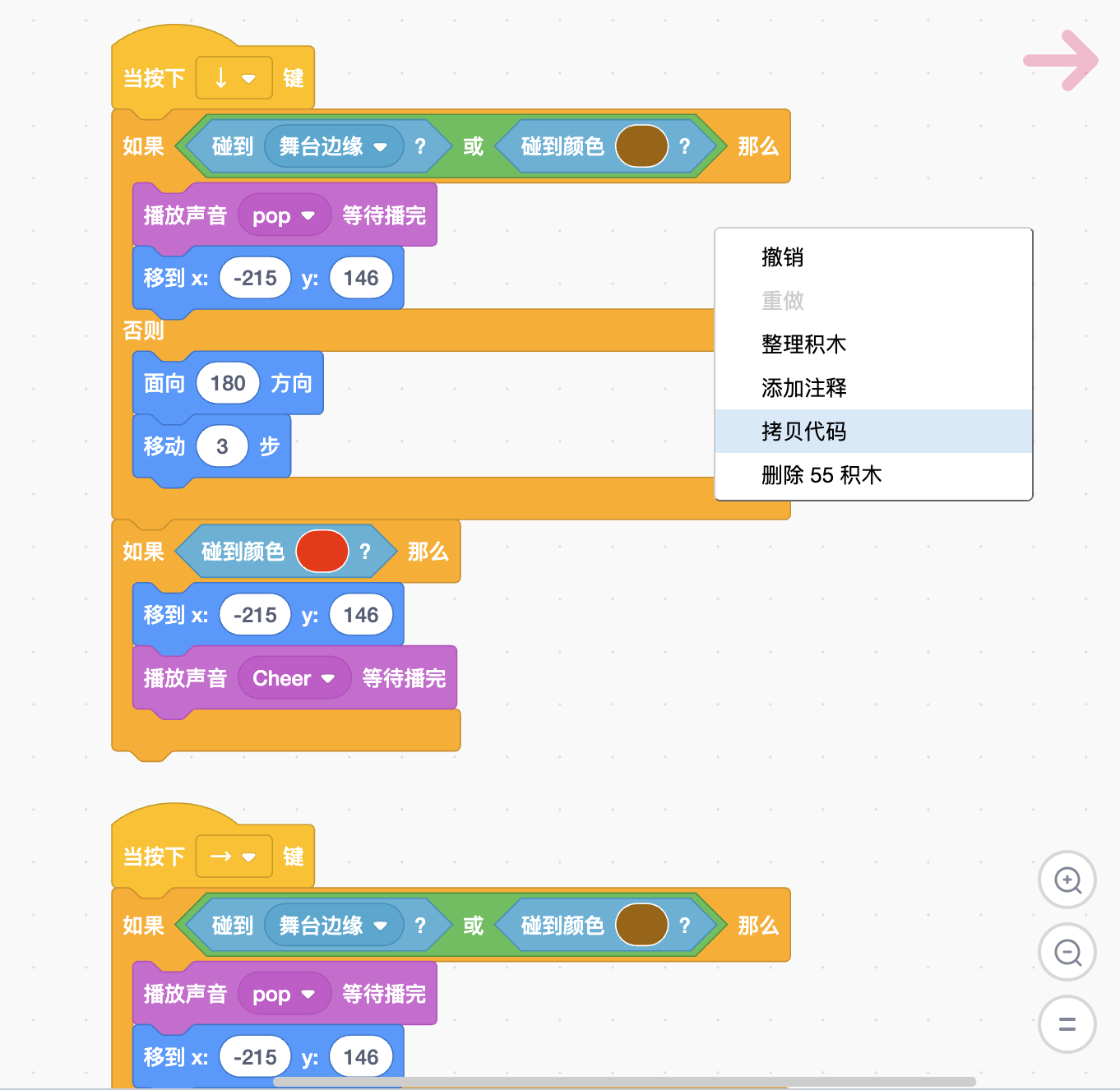The width and height of the screenshot is (1120, 1090).
Task: Click the move 3 steps input
Action: click(x=222, y=446)
